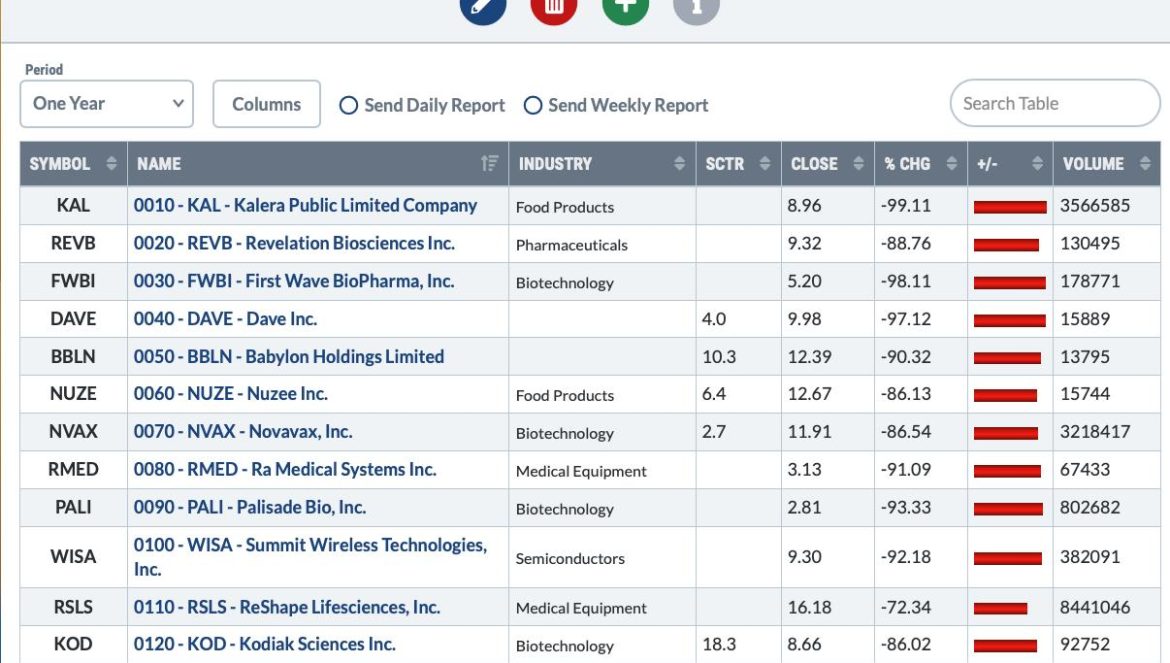The image size is (1170, 663).
Task: Sort table by SCTR column arrows
Action: (764, 163)
